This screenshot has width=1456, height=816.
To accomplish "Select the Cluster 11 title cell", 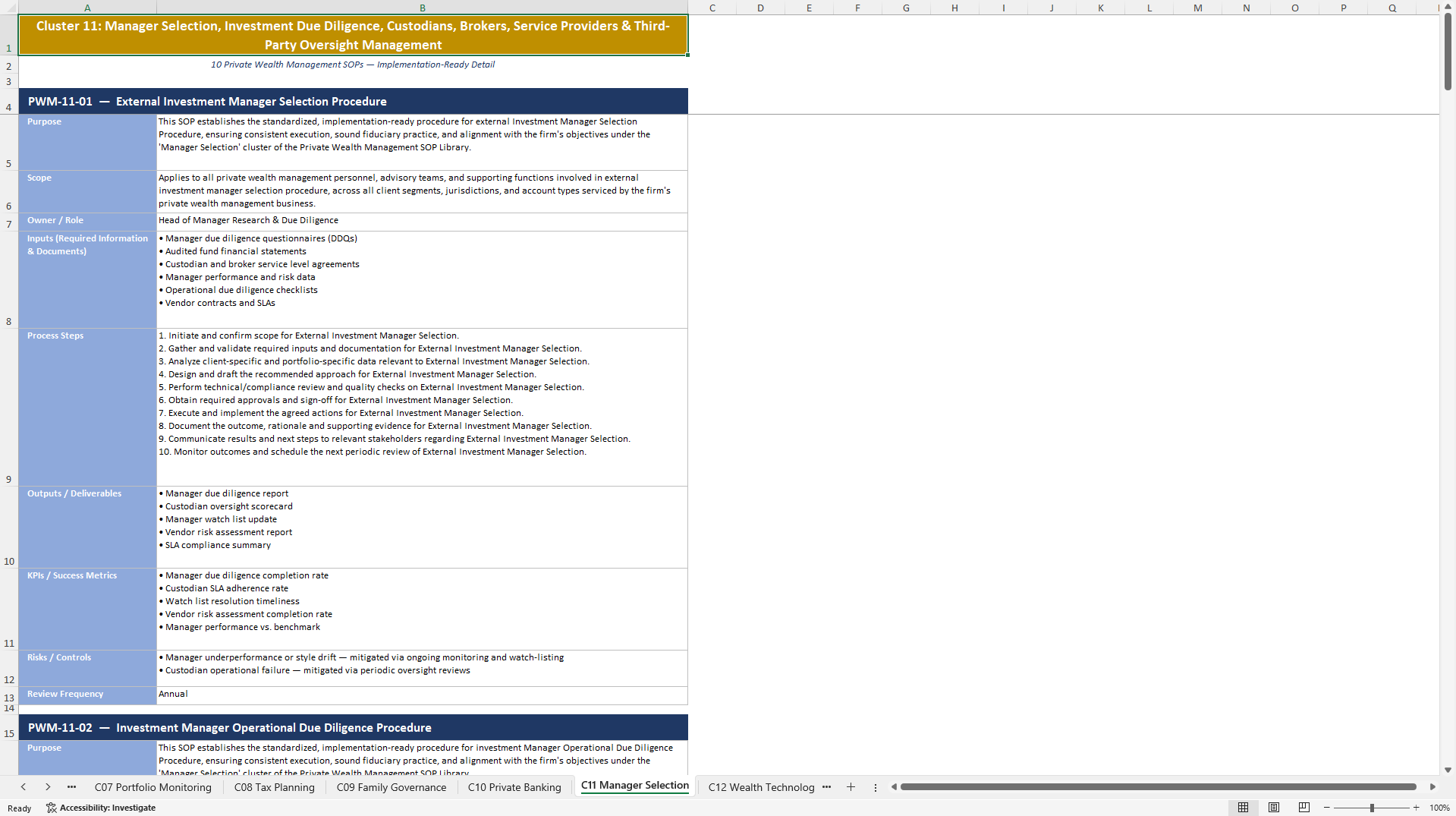I will point(353,35).
